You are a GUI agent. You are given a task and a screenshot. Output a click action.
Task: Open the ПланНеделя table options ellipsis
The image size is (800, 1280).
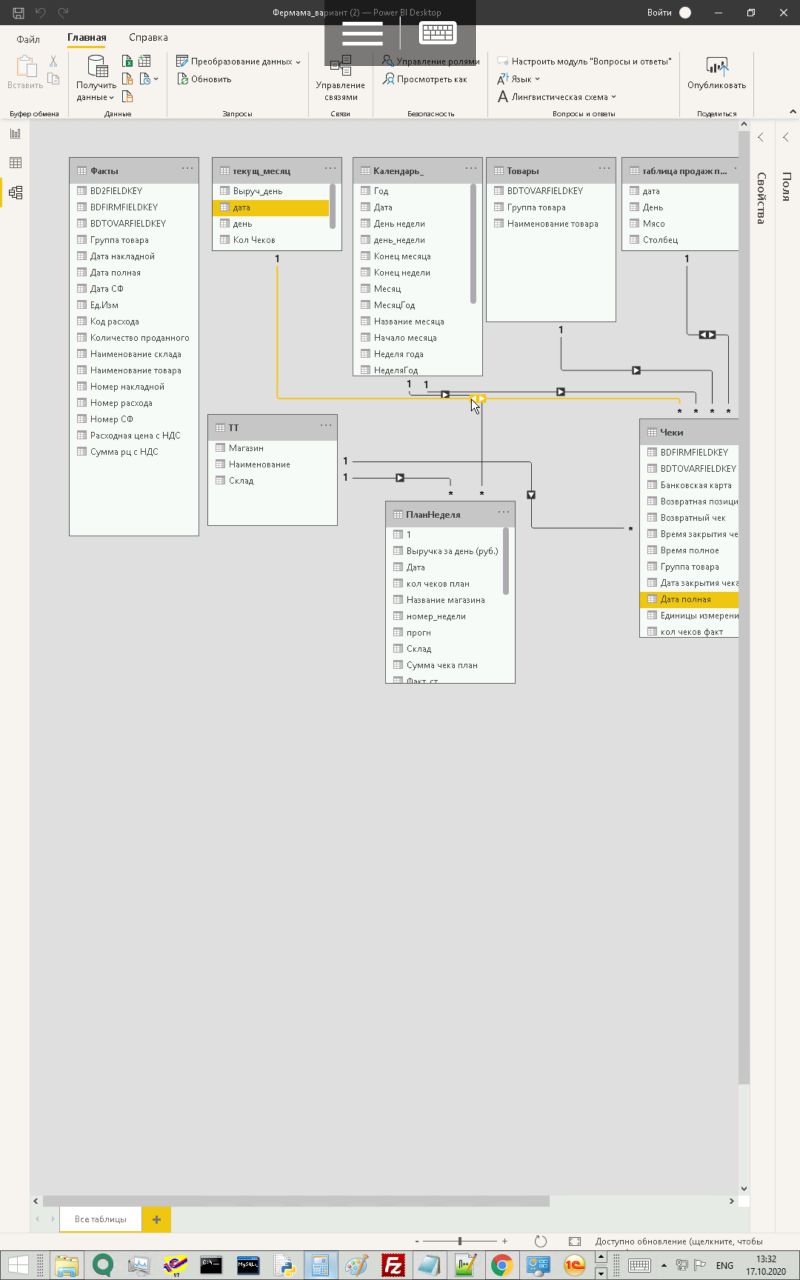click(x=504, y=512)
